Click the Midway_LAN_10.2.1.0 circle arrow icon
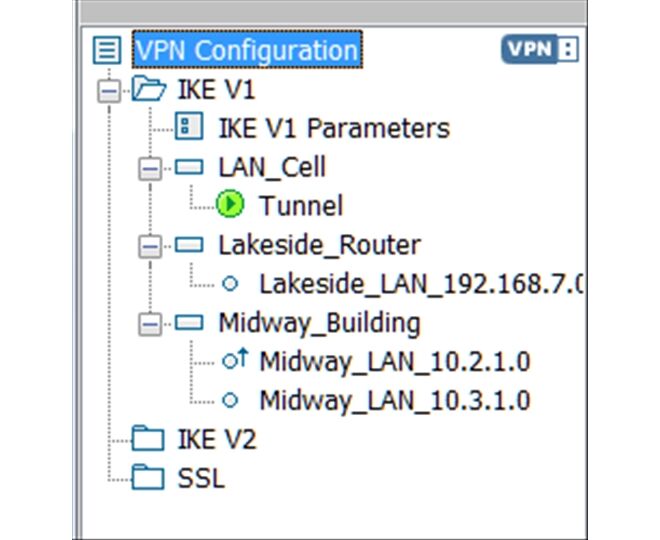 pos(234,361)
